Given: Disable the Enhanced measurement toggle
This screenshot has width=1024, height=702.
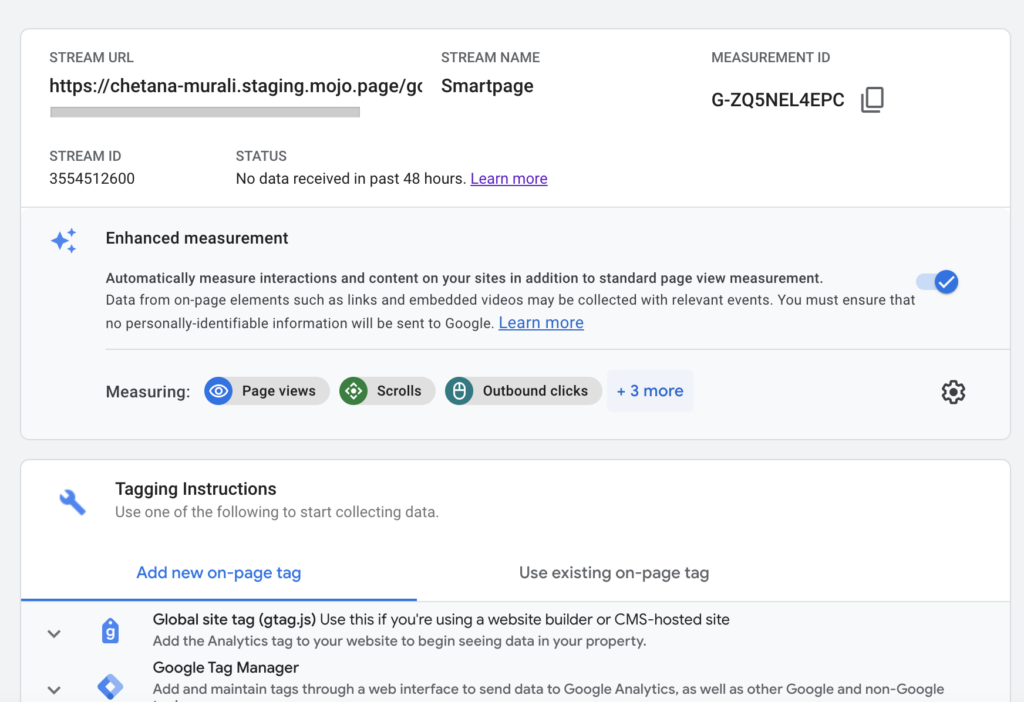Looking at the screenshot, I should [937, 282].
